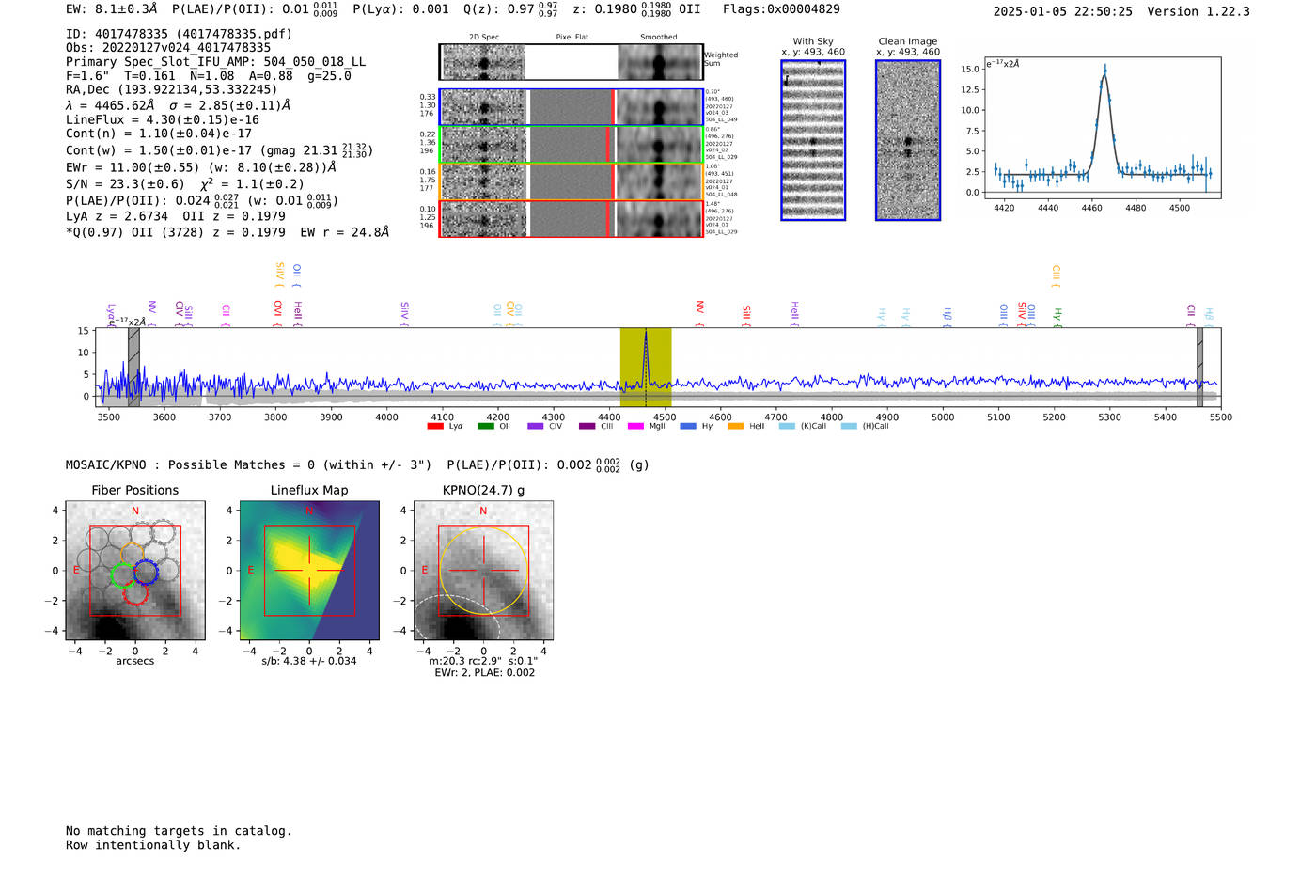The image size is (1316, 896).
Task: Click 'EWr = 11.00(±0.55)' line
Action: click(201, 167)
